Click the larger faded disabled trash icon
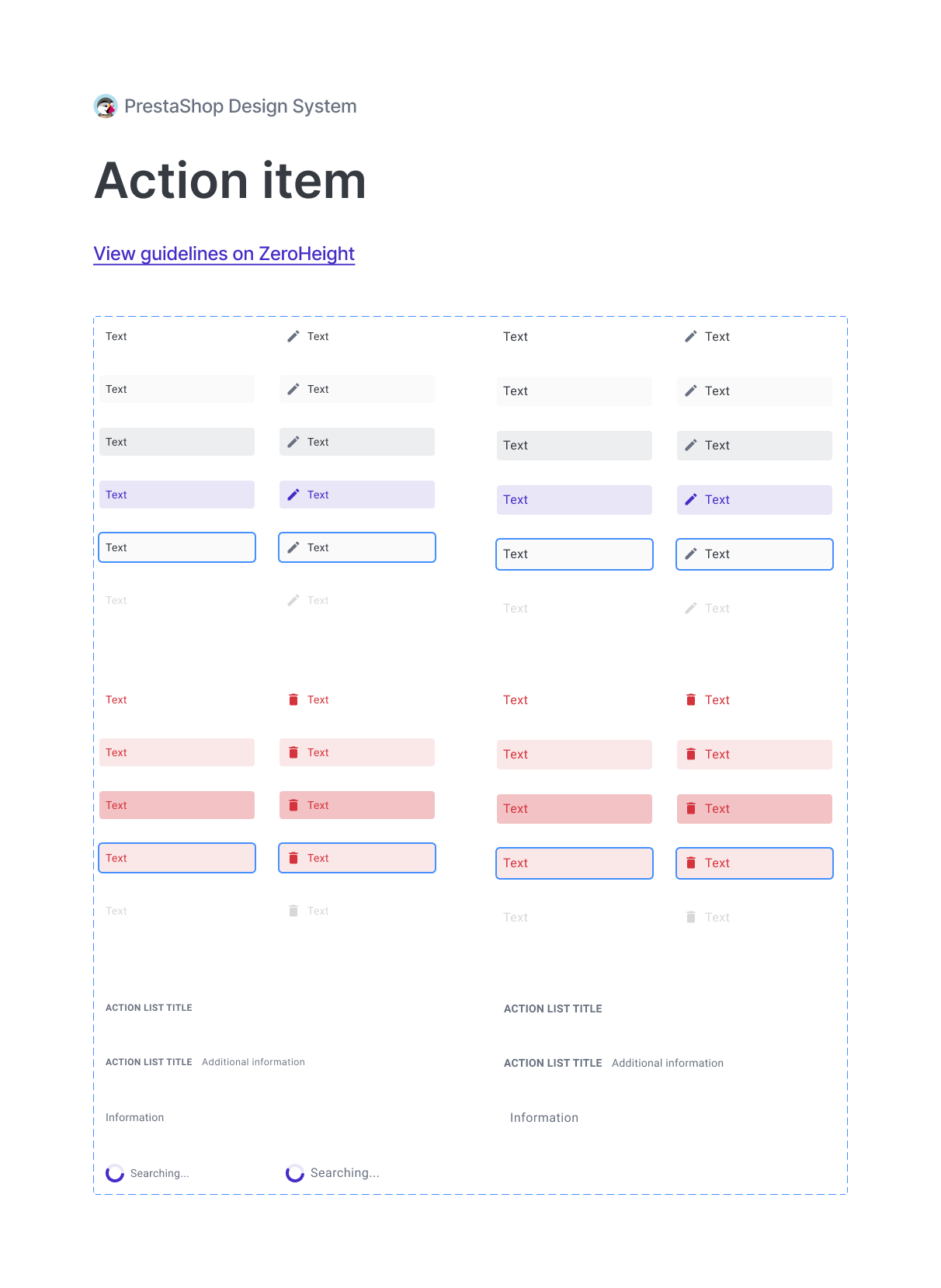 tap(691, 917)
